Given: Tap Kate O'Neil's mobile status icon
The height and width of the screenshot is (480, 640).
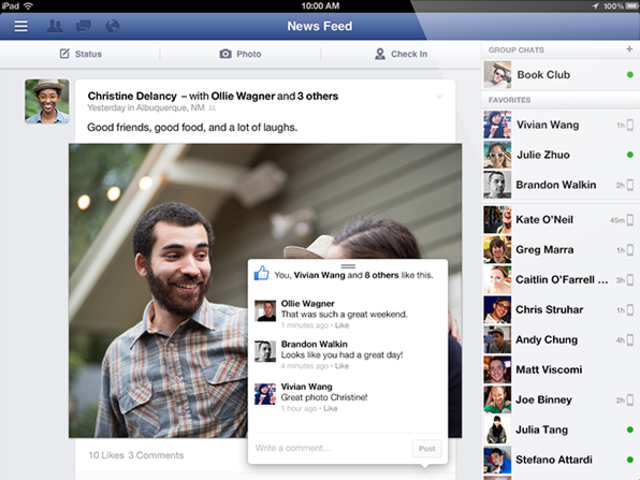Looking at the screenshot, I should [630, 220].
